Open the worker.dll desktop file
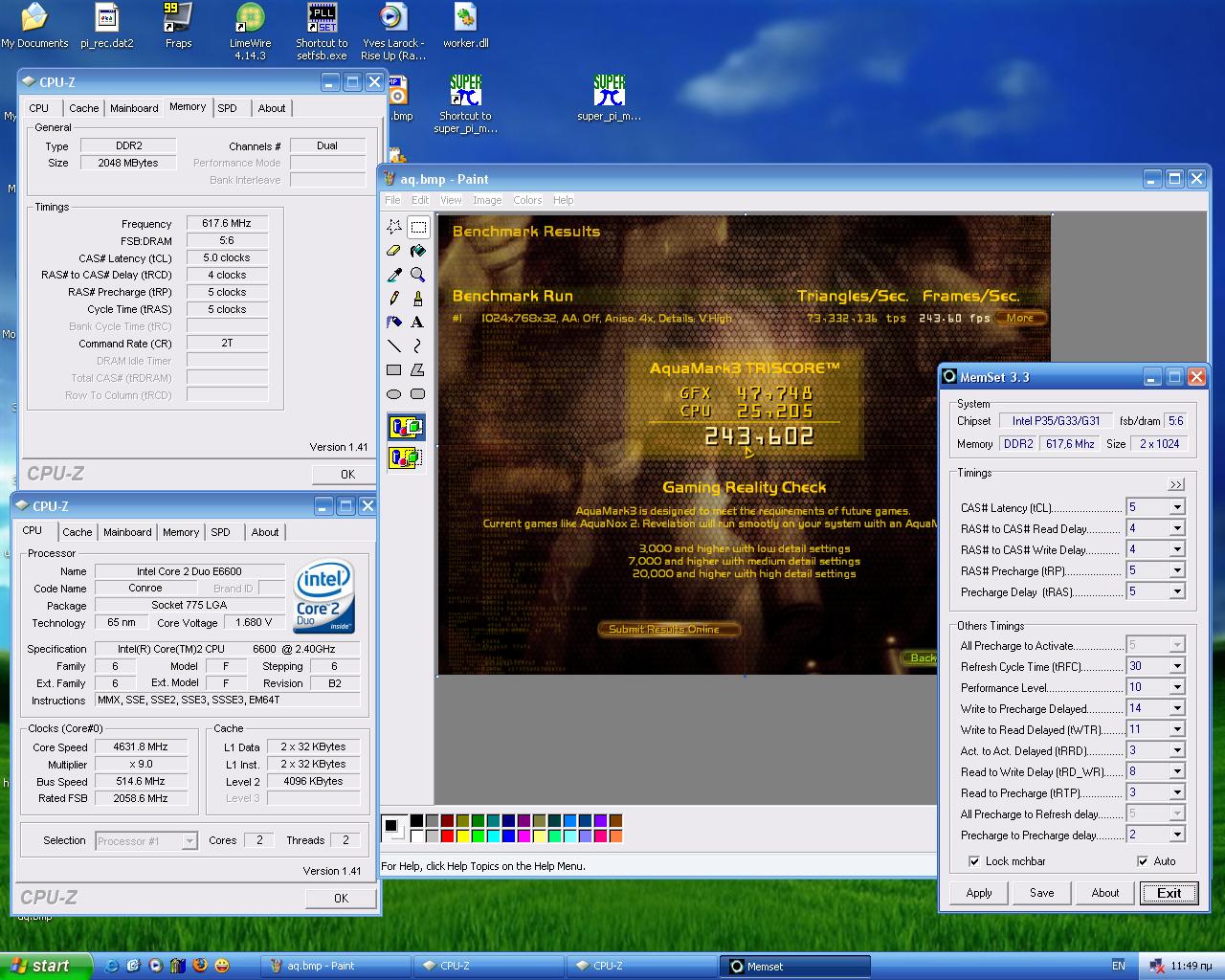This screenshot has height=980, width=1225. (466, 26)
